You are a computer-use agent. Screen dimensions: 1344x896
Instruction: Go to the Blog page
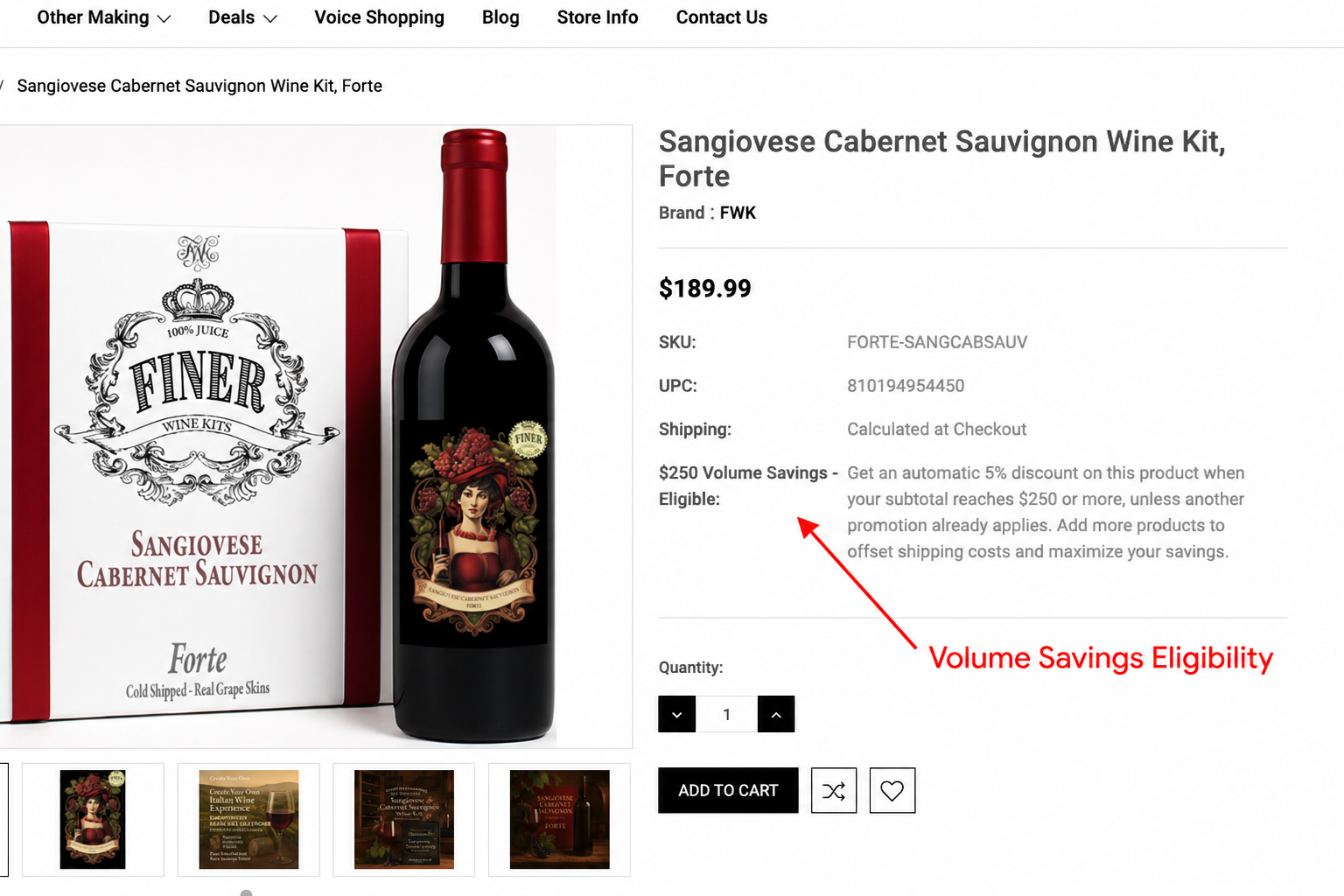(500, 17)
